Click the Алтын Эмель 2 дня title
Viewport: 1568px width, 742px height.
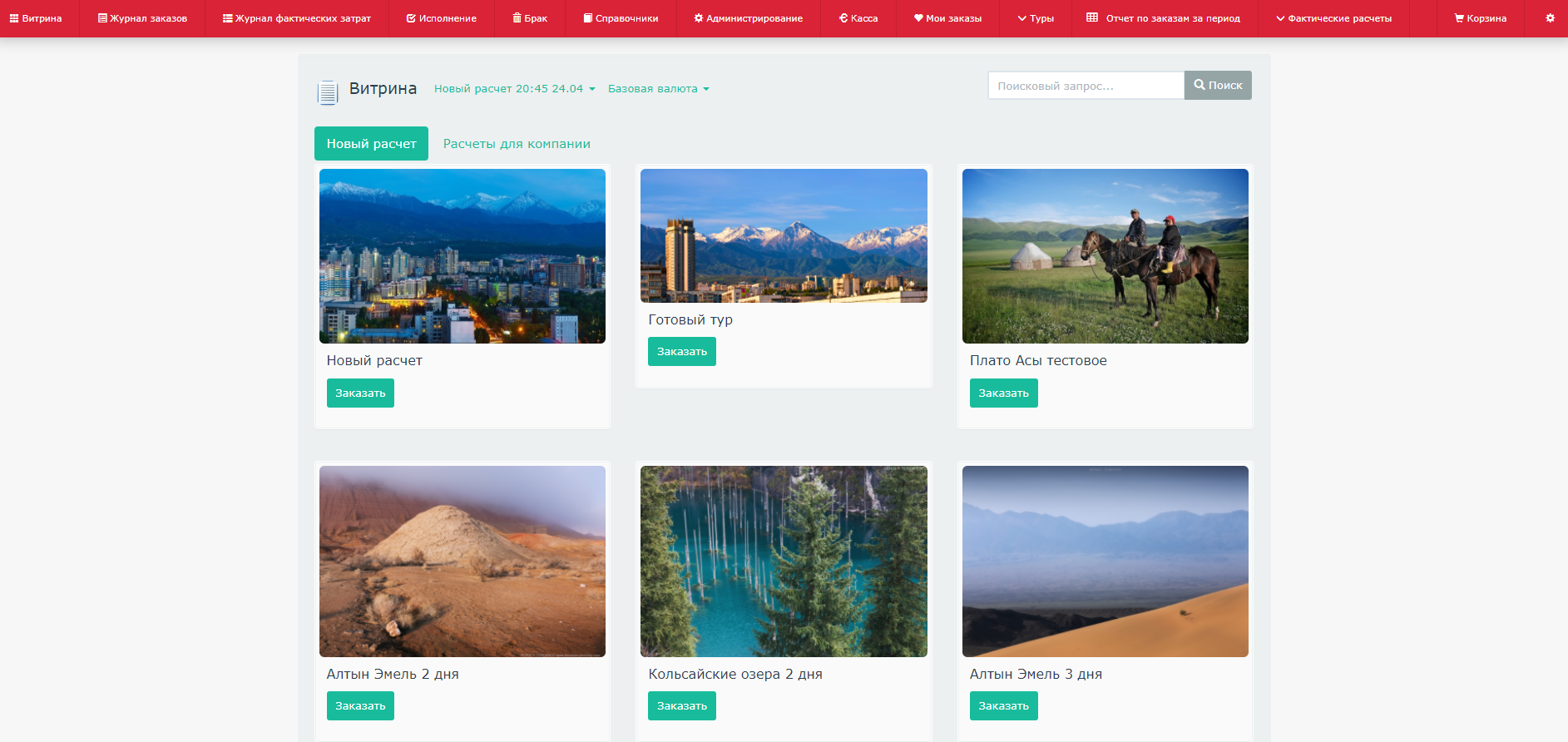[393, 674]
